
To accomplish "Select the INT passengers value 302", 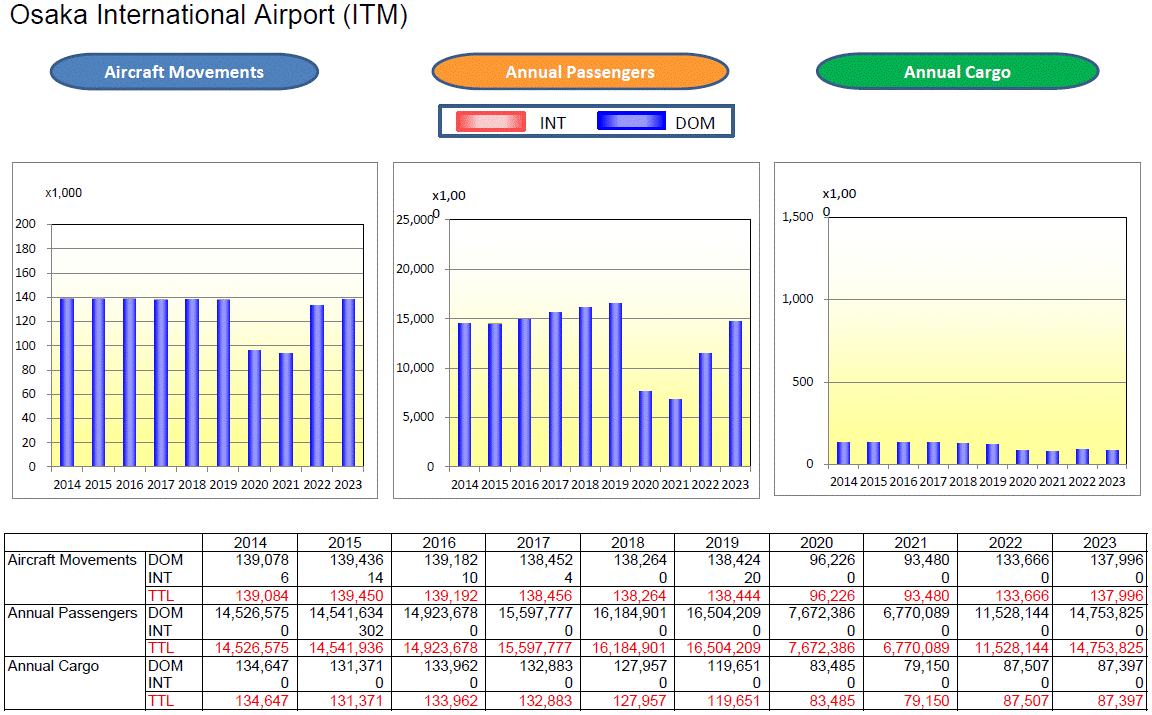I will click(x=371, y=630).
